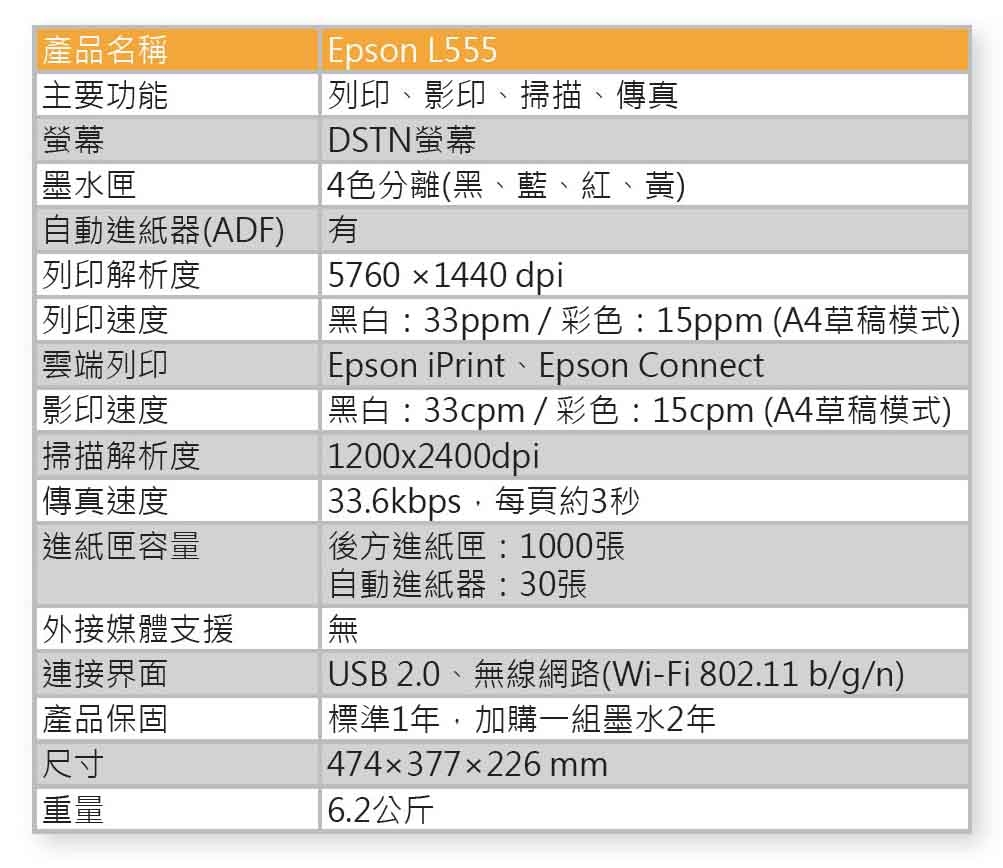
Task: Select the 標準1年，加購一組墨水2年 value
Action: click(521, 719)
